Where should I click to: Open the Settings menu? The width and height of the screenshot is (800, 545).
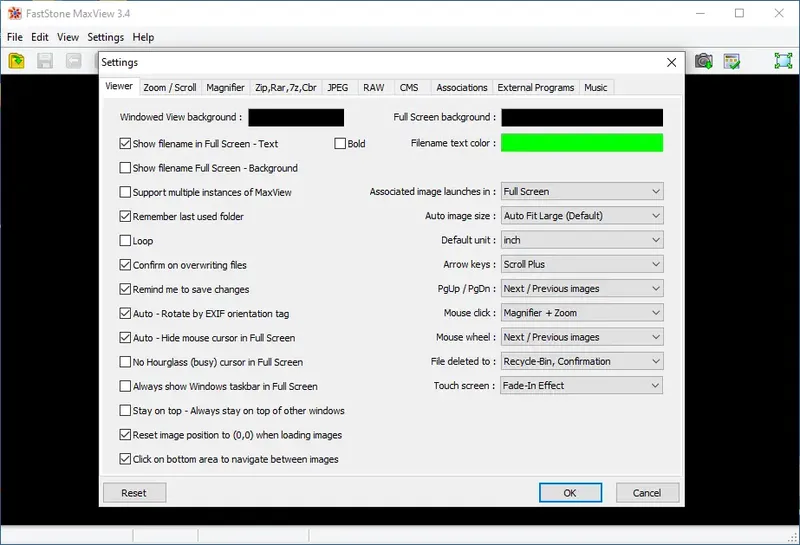(106, 37)
